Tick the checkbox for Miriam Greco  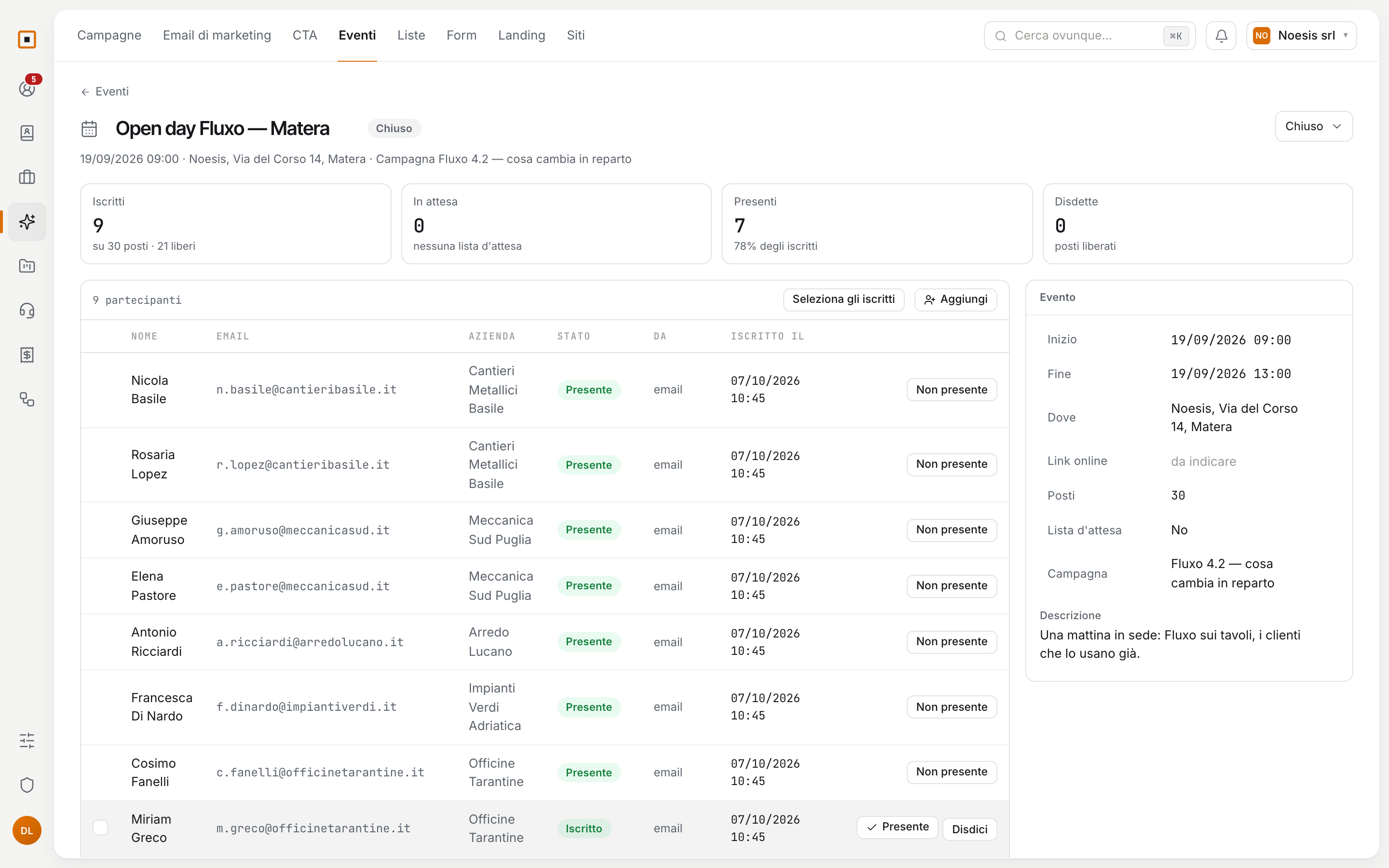pos(100,827)
